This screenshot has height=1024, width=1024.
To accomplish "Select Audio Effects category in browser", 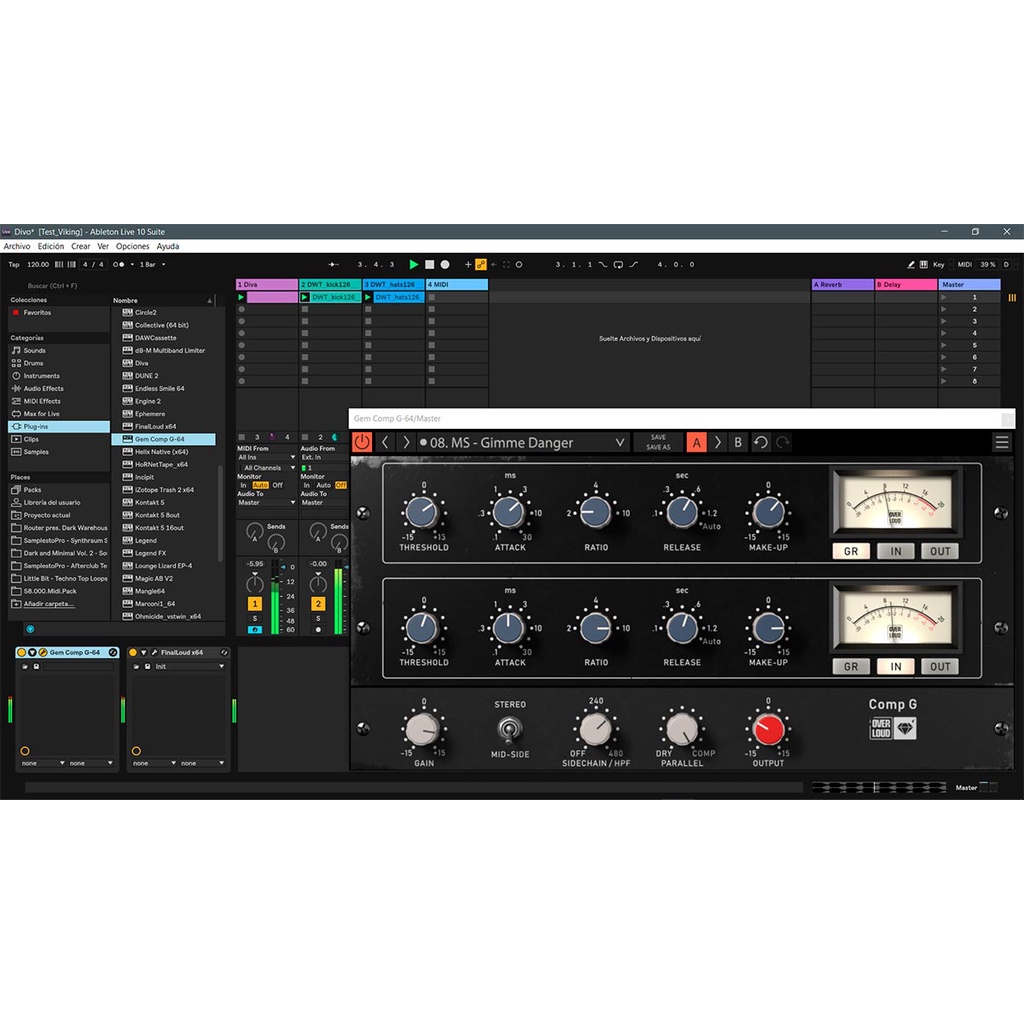I will pyautogui.click(x=59, y=389).
